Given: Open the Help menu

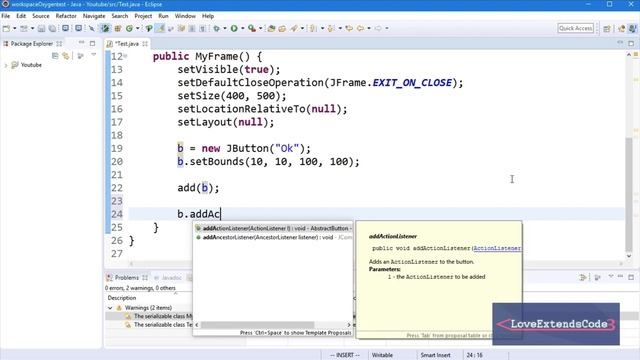Looking at the screenshot, I should [208, 16].
